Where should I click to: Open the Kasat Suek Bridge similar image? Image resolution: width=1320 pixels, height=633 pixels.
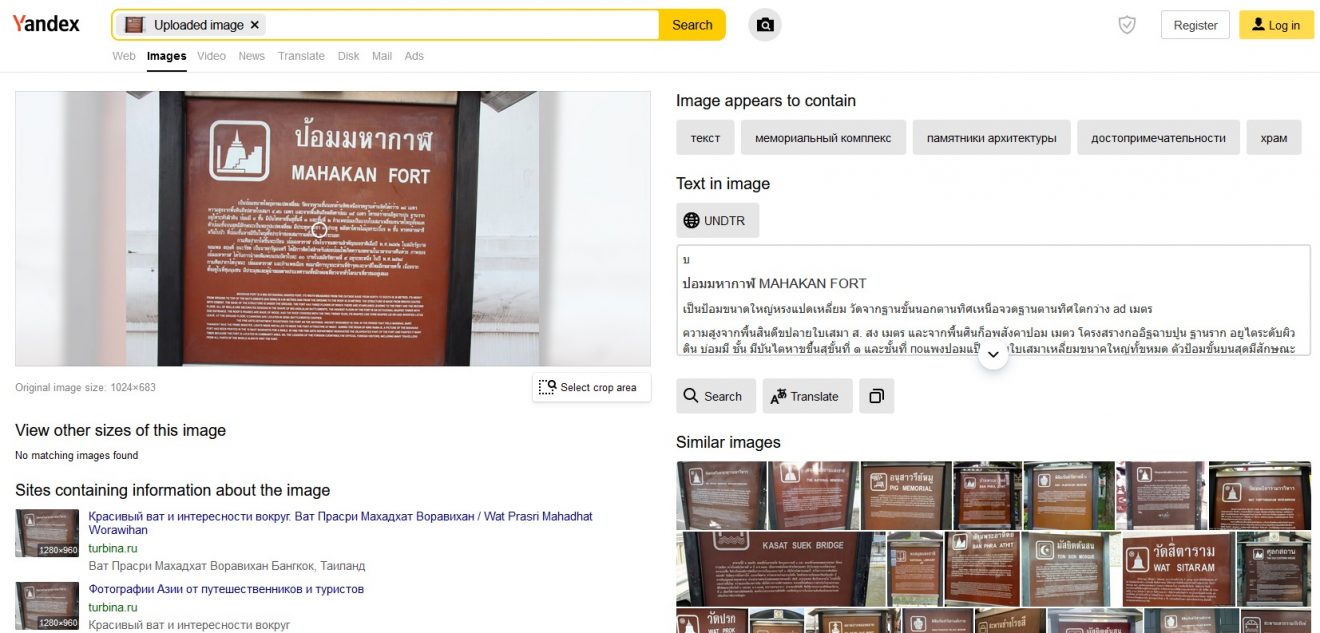775,568
